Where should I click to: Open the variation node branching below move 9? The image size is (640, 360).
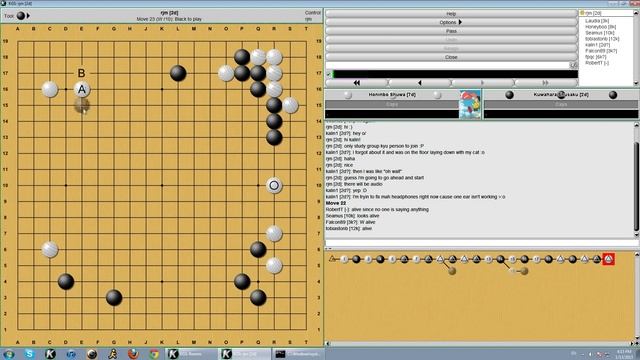452,271
